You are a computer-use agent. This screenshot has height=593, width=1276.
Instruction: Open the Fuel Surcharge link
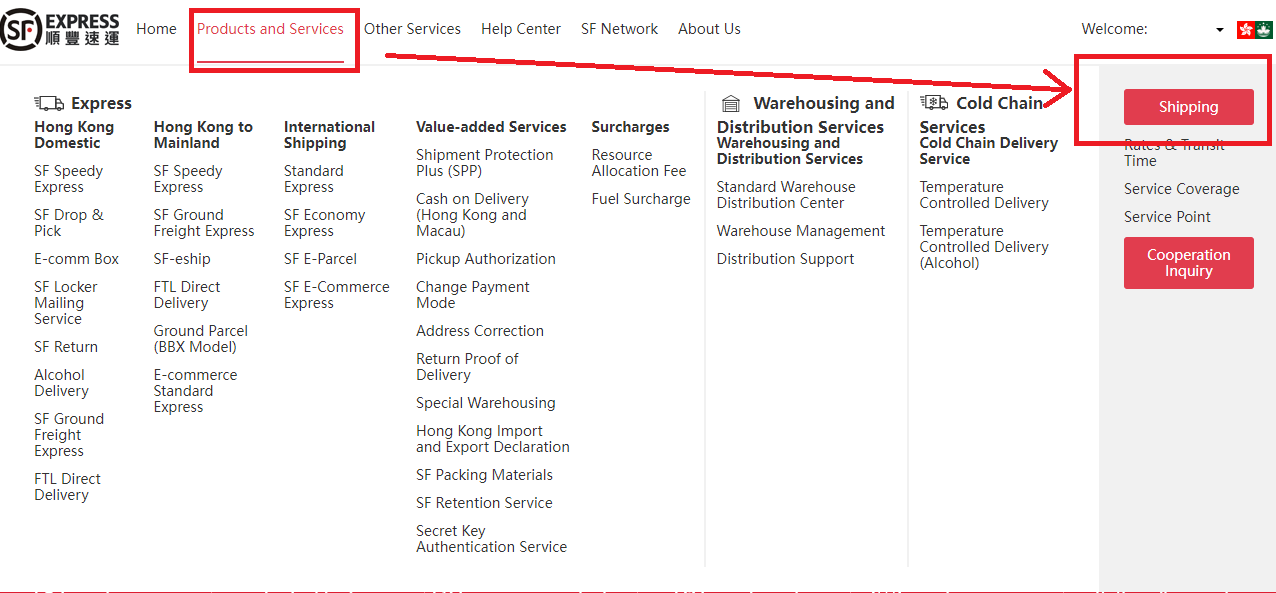pyautogui.click(x=641, y=199)
